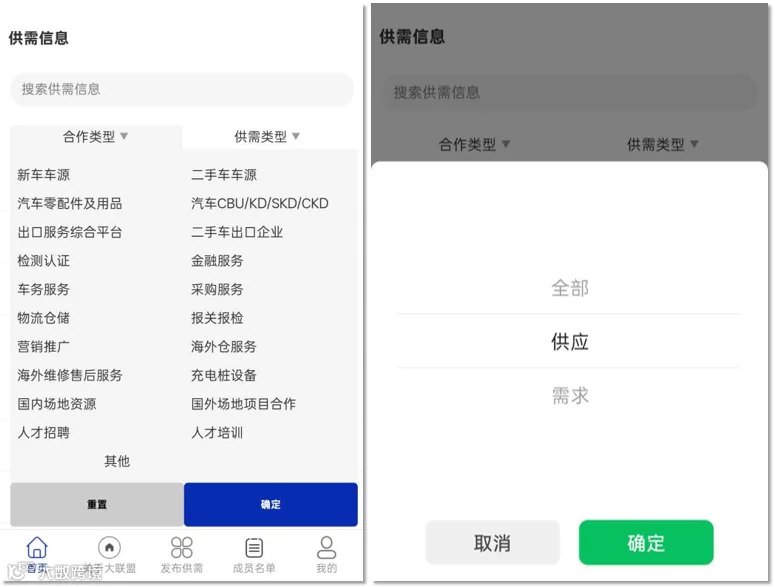This screenshot has width=775, height=587.
Task: Expand 合作类型 dropdown in the right dimmed screen
Action: [474, 144]
